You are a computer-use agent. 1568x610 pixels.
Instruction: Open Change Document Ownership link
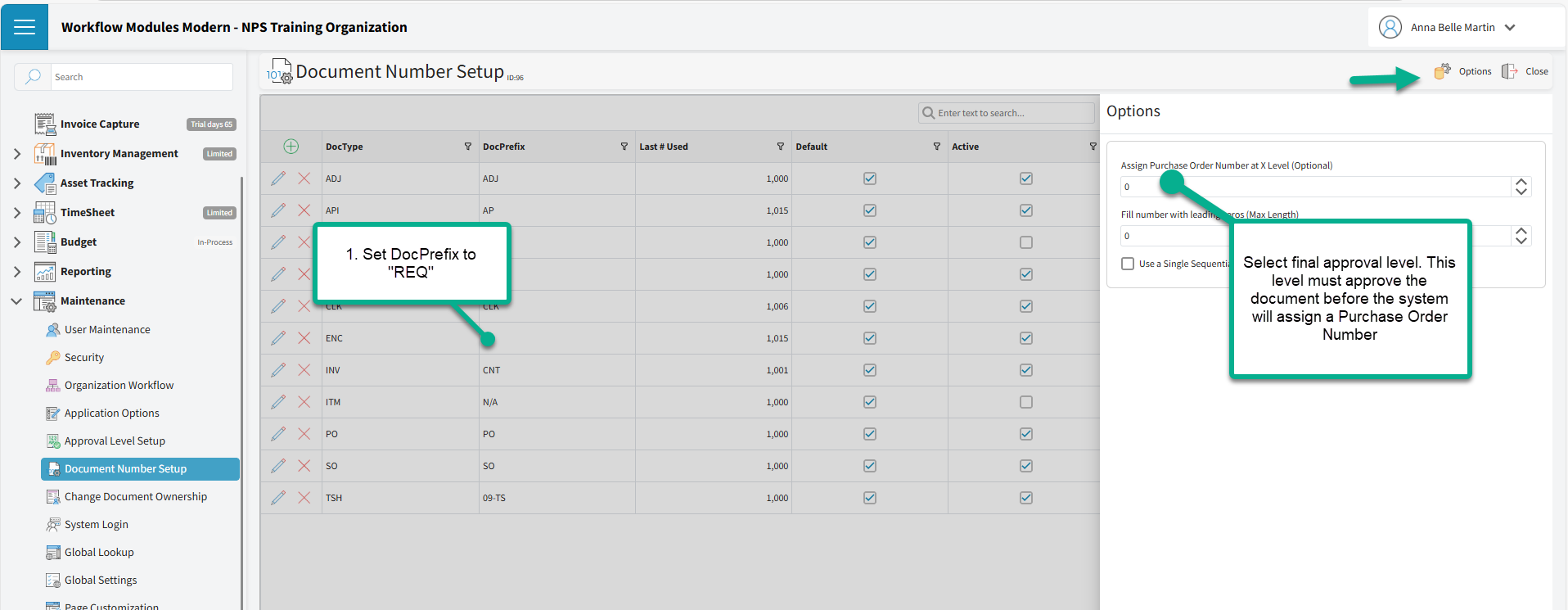[x=135, y=497]
